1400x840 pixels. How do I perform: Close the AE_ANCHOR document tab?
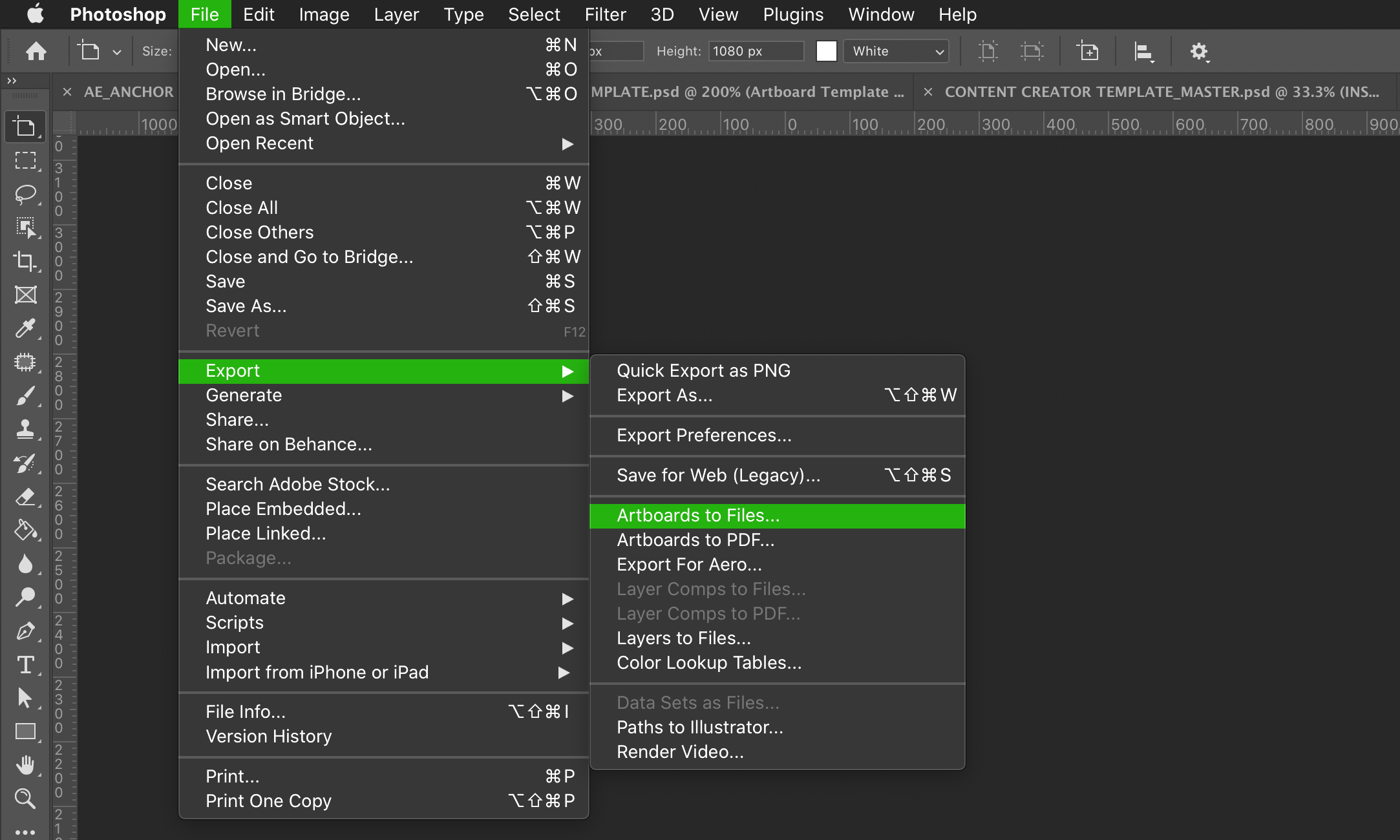(67, 92)
